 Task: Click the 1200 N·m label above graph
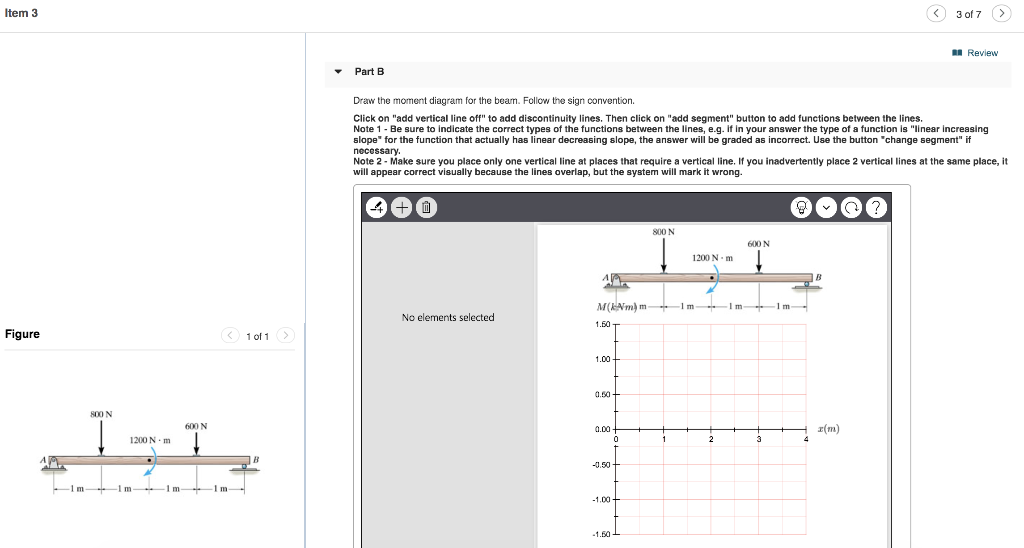[x=712, y=258]
